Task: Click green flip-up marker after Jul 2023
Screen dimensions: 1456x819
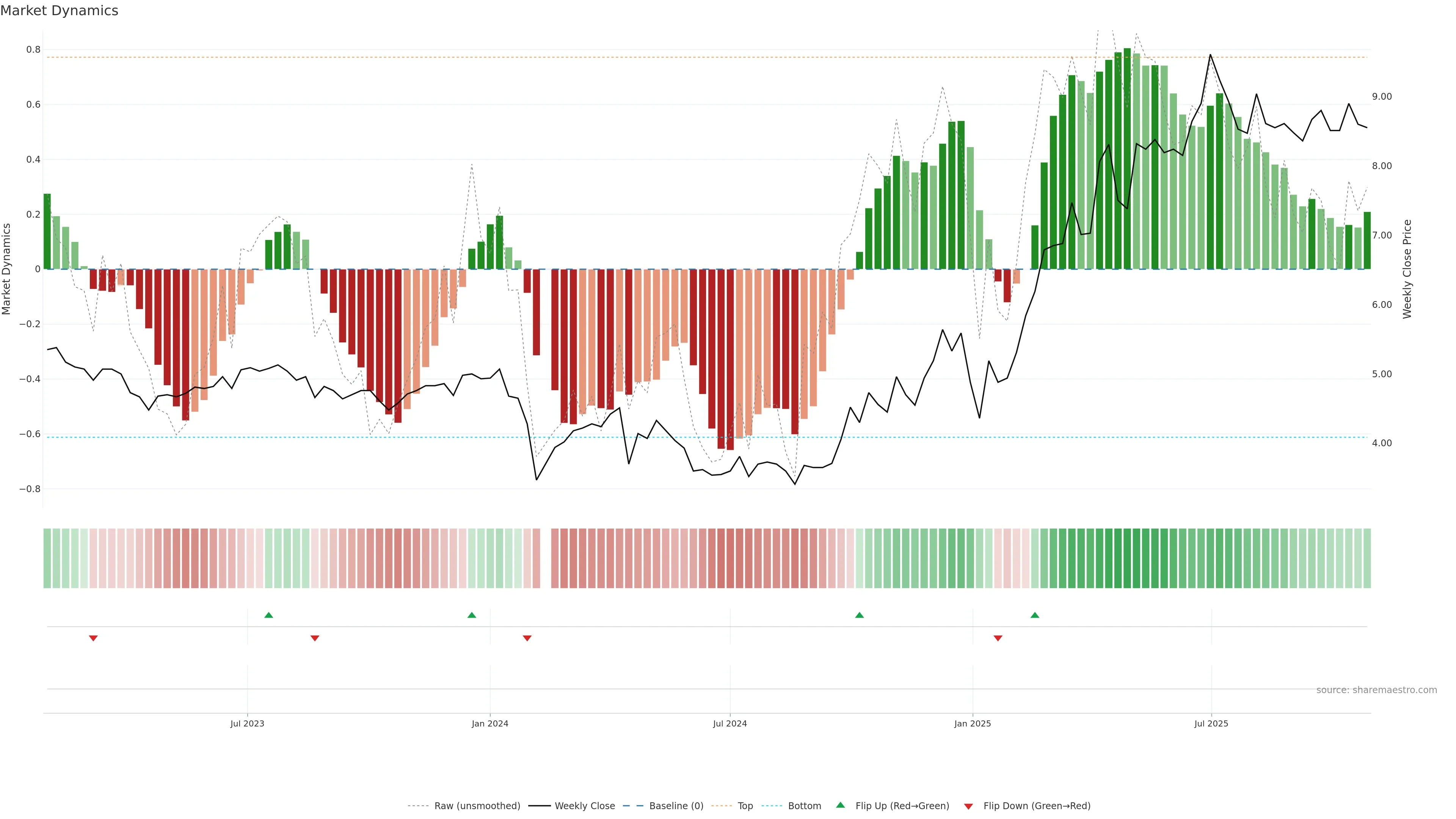Action: tap(268, 615)
